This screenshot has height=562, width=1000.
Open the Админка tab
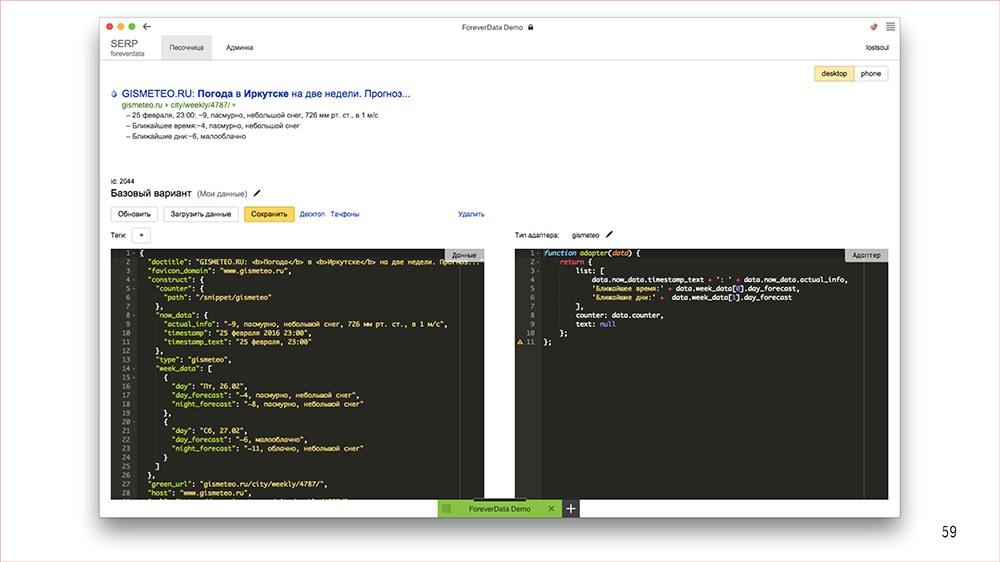click(239, 48)
